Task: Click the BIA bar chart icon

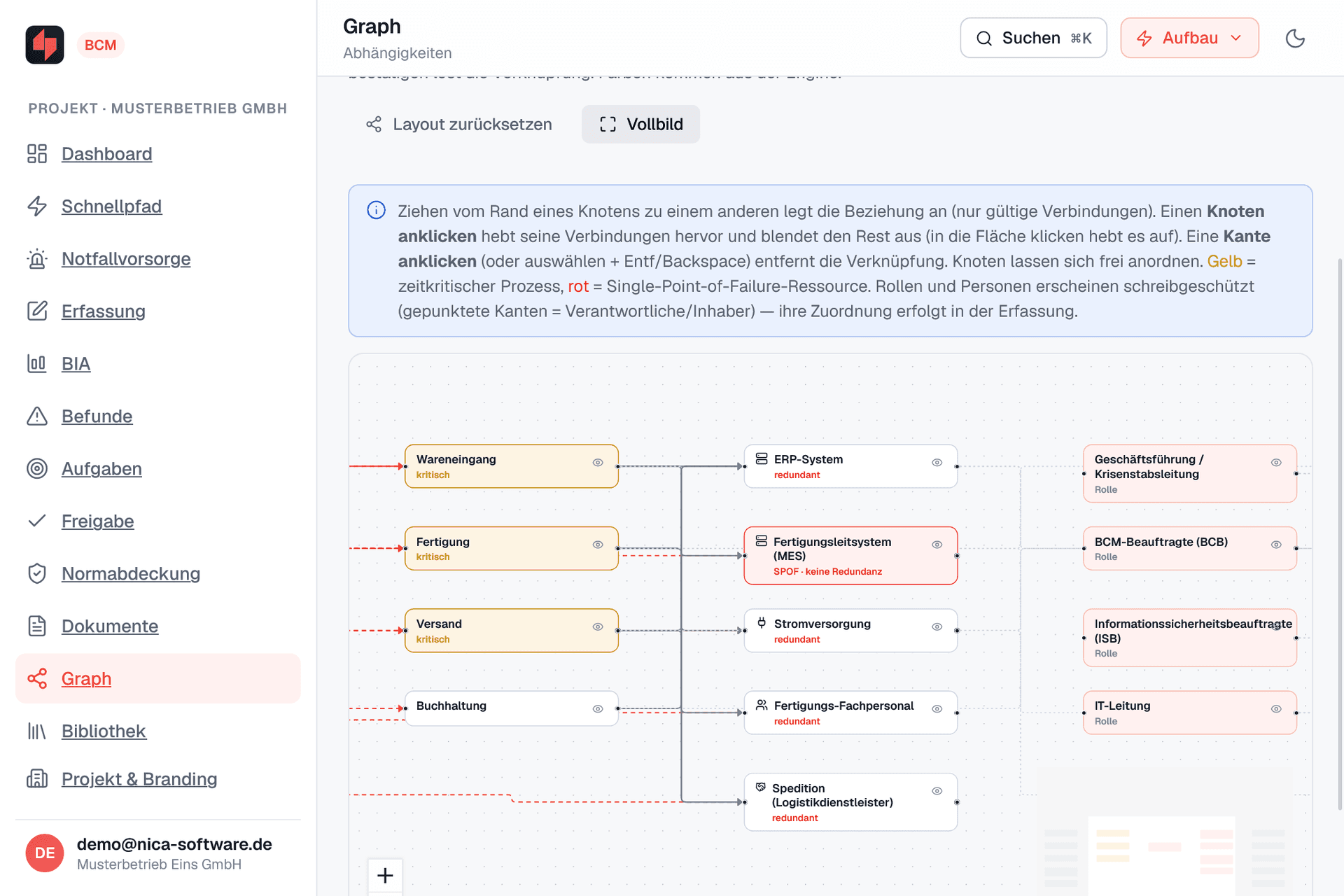Action: point(37,363)
